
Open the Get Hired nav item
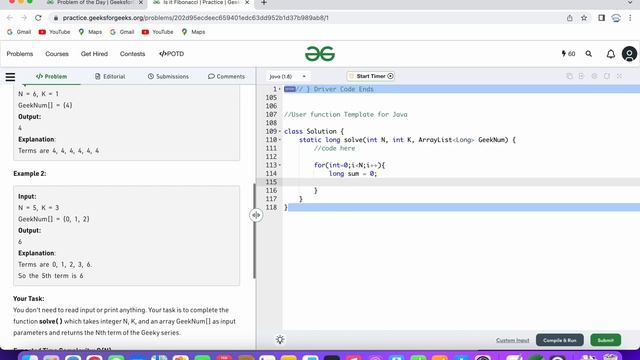tap(94, 54)
